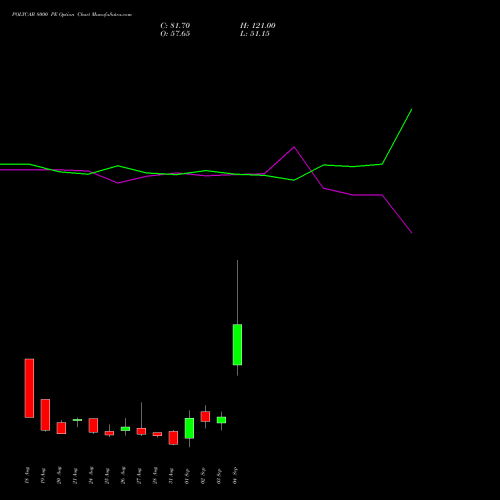Click the open value O: 57.65
This screenshot has width=500, height=500.
tap(175, 34)
